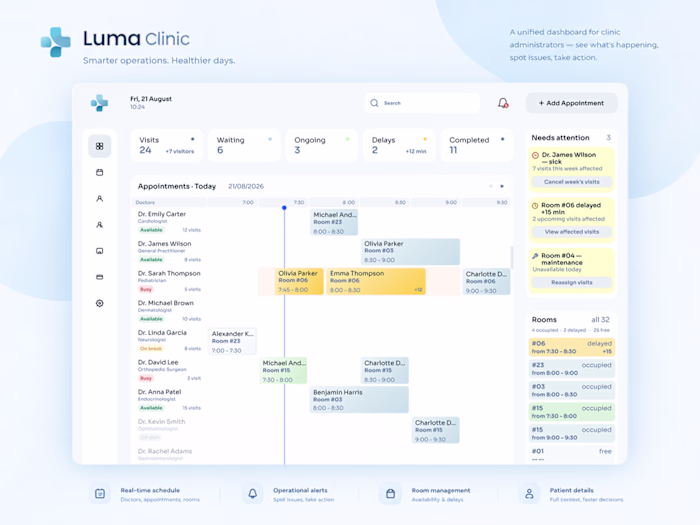700x525 pixels.
Task: Click the Search input field
Action: [x=422, y=103]
